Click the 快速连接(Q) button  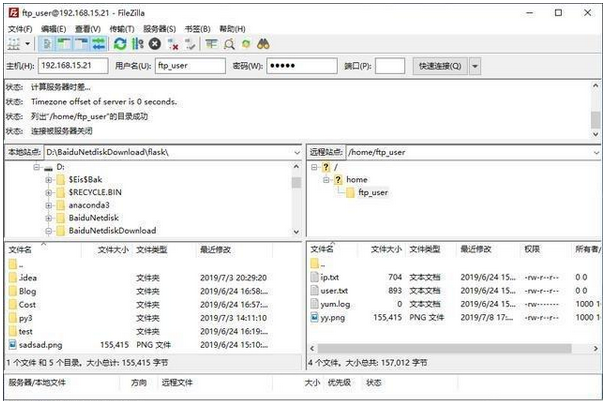tap(440, 66)
